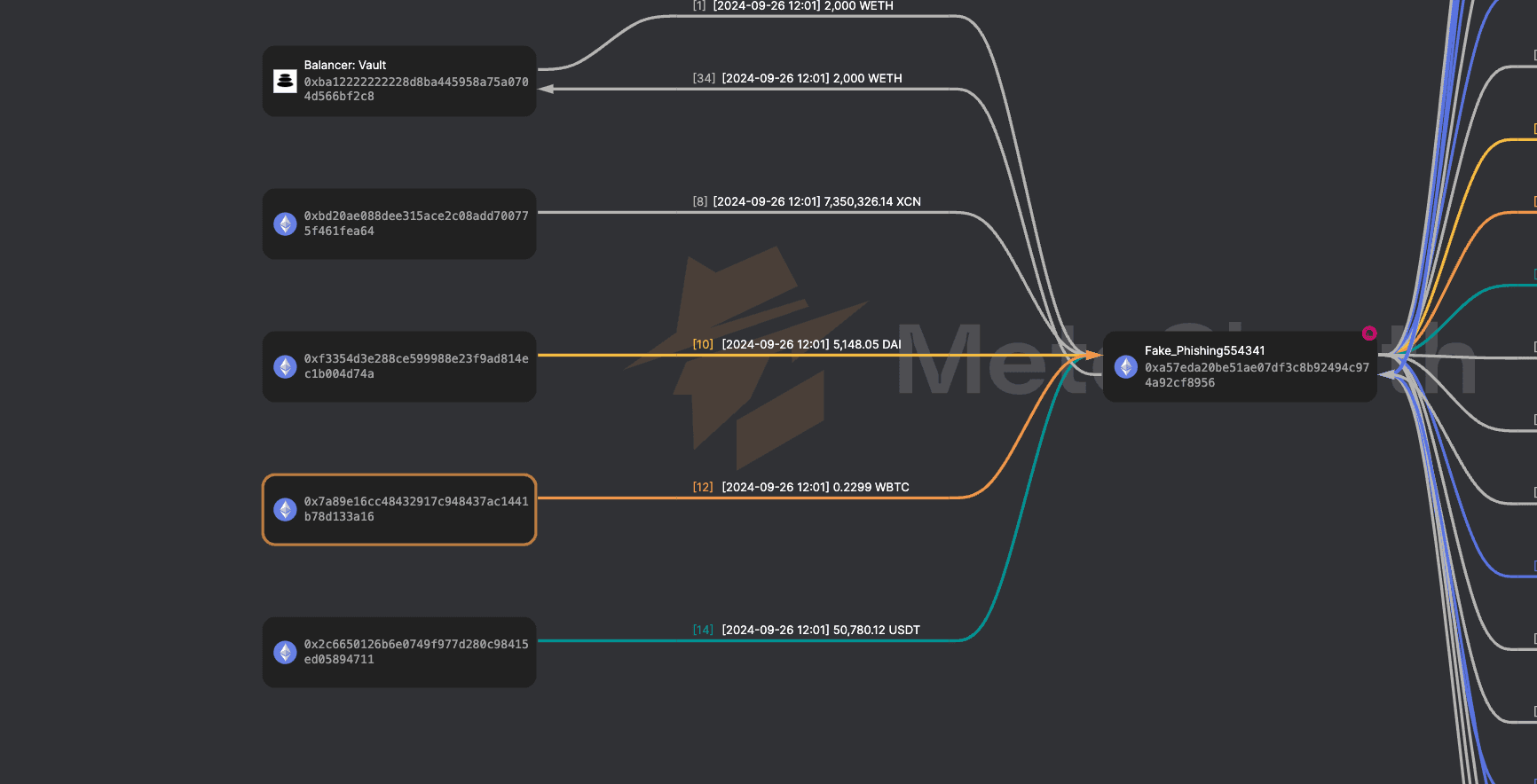Click address 0xf3354d3e288ce599988e23f9ad814e
Screen dimensions: 1537x784
click(416, 366)
